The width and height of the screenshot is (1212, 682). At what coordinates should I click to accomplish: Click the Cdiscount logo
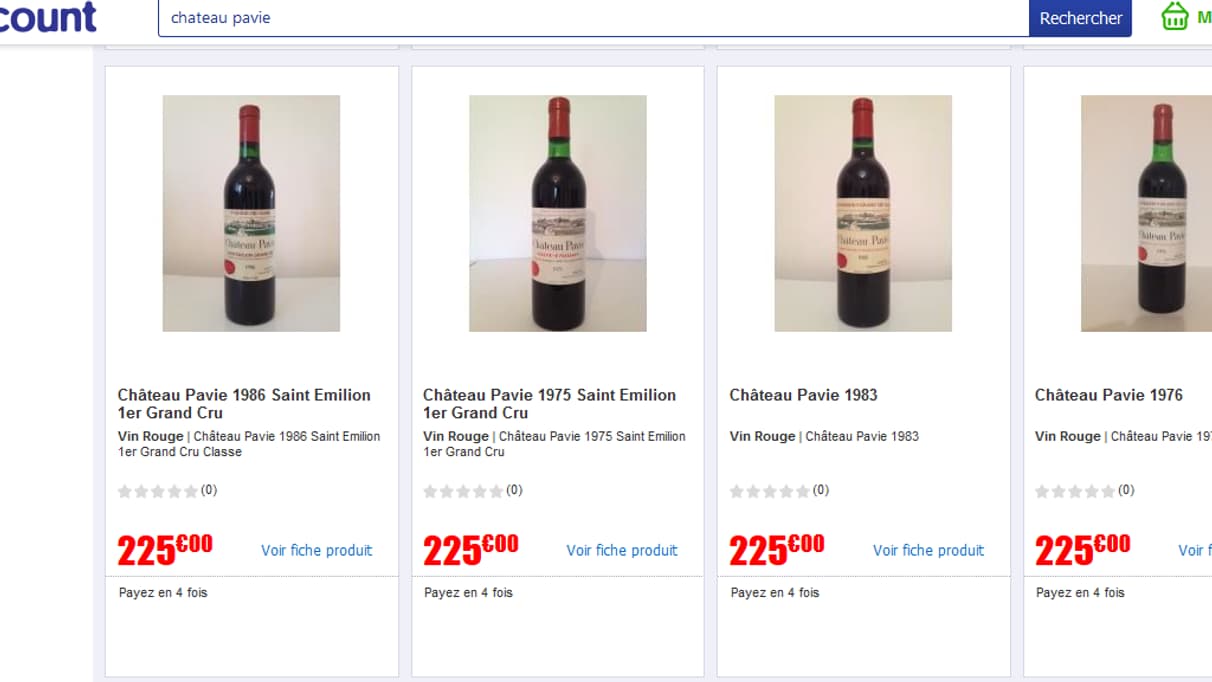point(48,17)
